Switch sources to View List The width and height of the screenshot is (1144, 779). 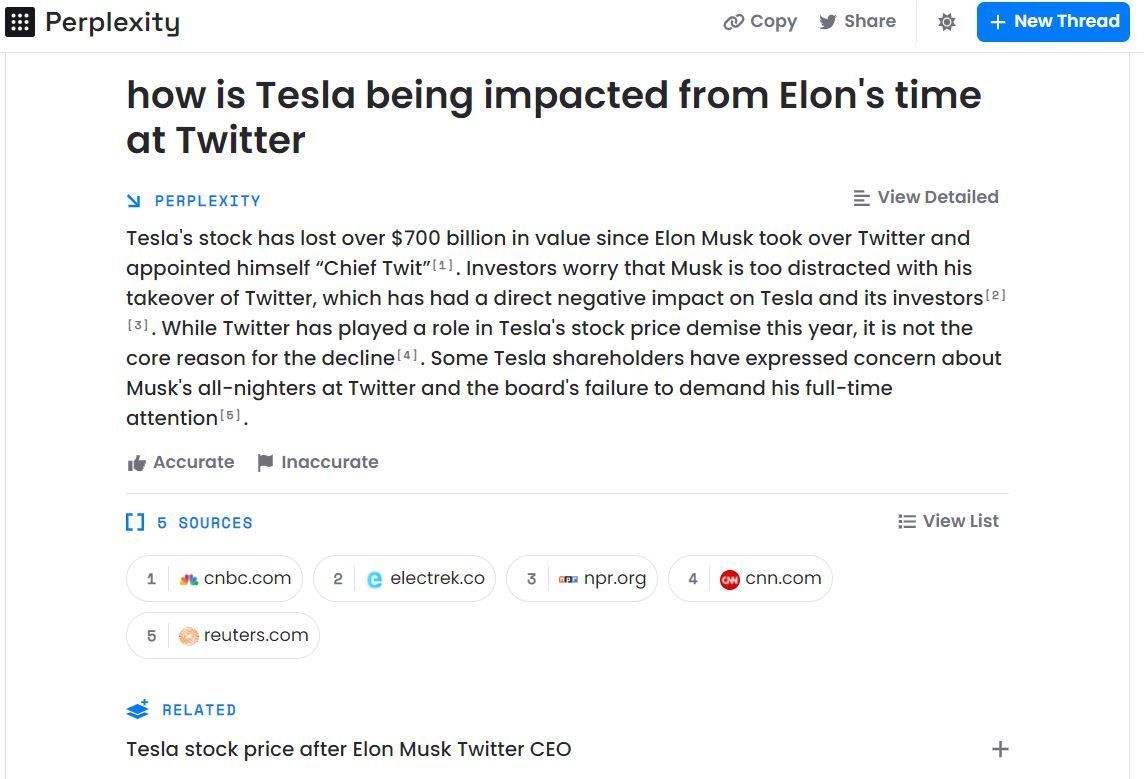click(948, 521)
